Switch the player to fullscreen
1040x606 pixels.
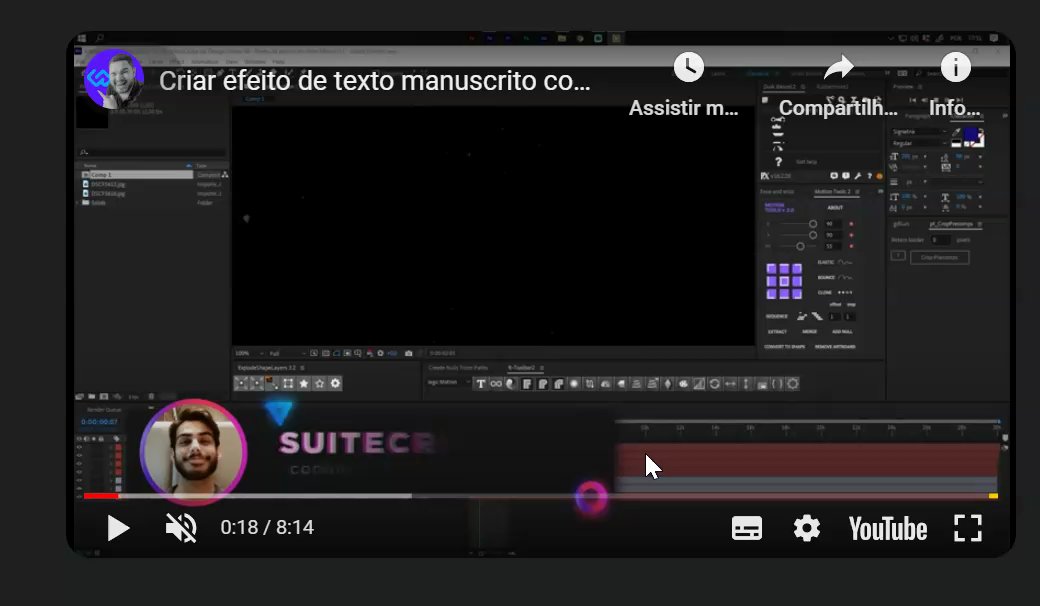click(x=968, y=528)
